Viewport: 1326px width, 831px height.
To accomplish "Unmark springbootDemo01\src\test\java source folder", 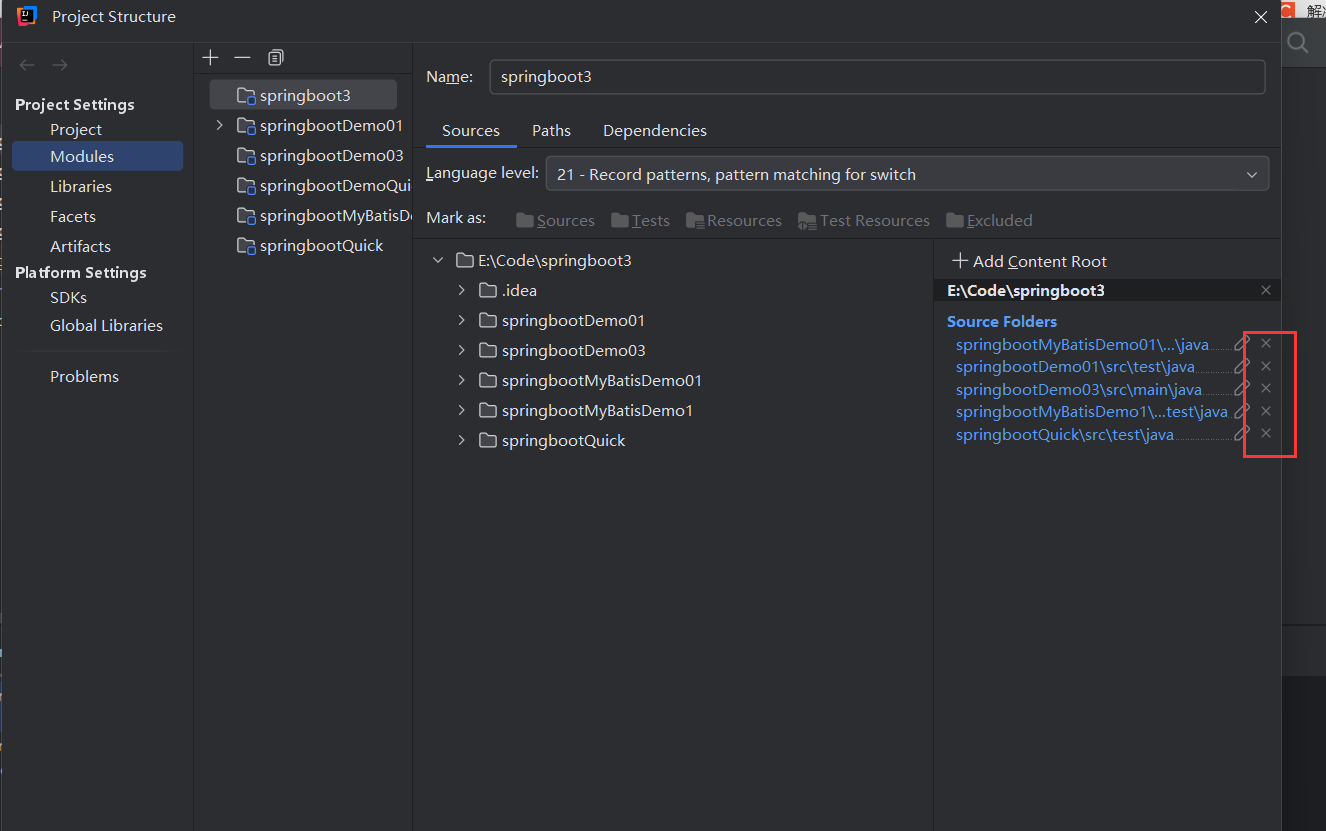I will tap(1266, 366).
